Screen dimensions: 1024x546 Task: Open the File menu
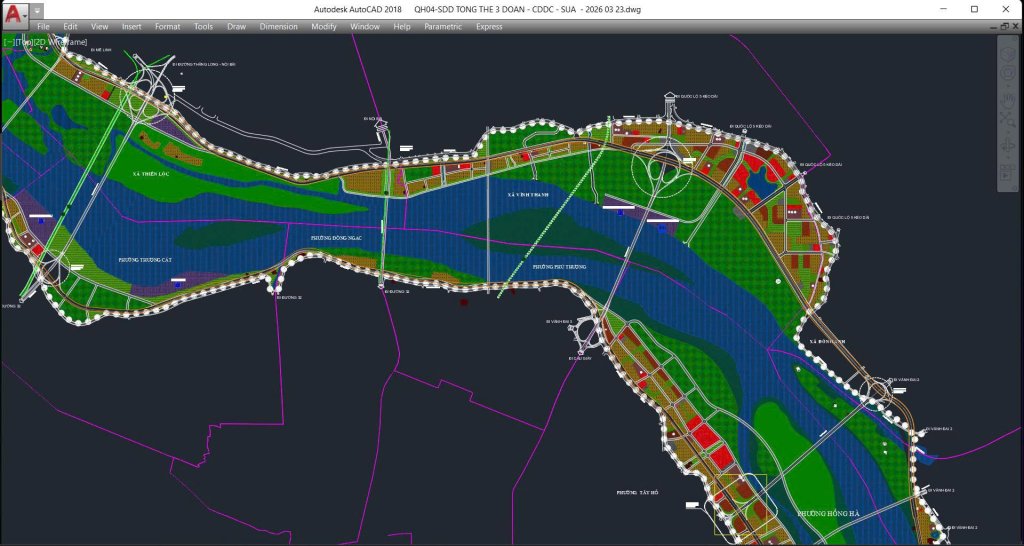[x=43, y=27]
